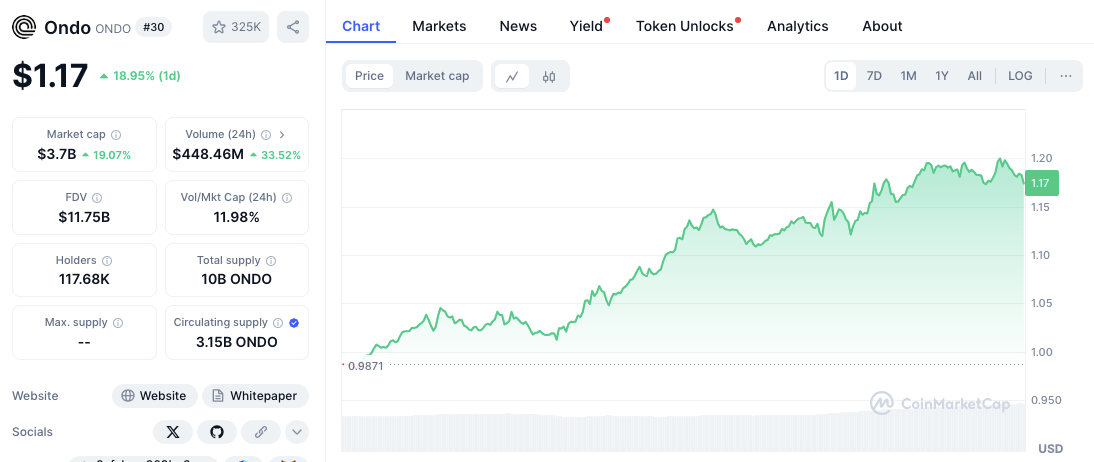This screenshot has width=1094, height=462.
Task: Open Ondo's GitHub social link
Action: (217, 432)
